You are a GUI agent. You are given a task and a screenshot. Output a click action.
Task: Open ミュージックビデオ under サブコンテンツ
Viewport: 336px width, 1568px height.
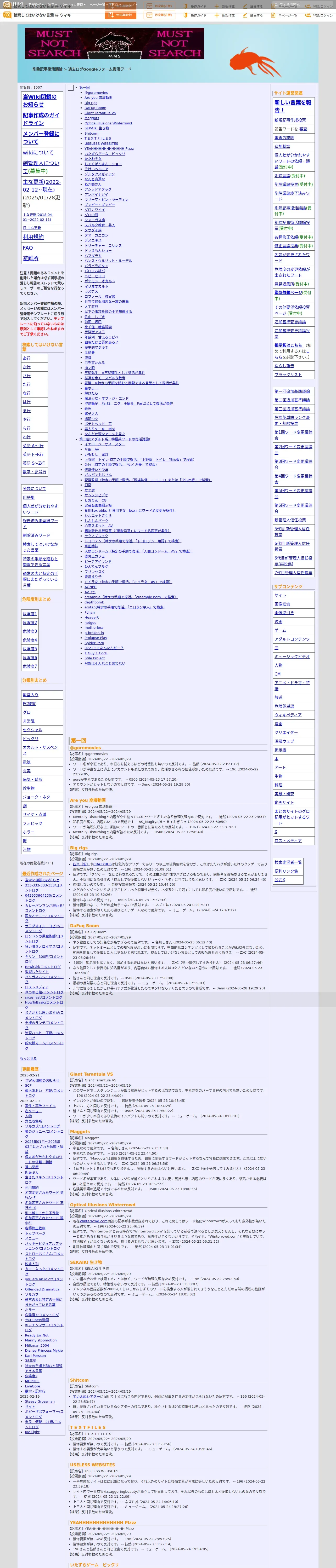tap(292, 657)
